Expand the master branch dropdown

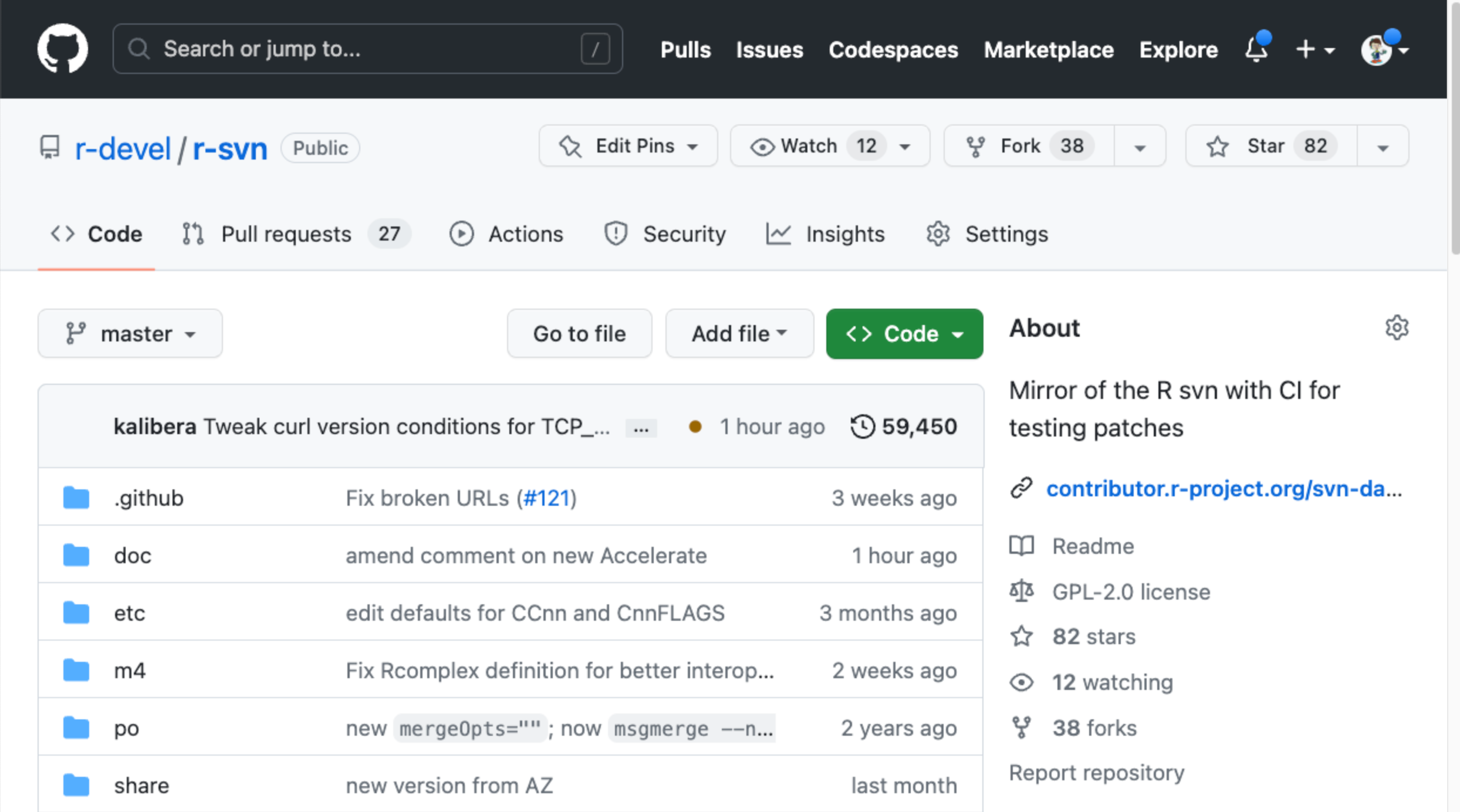190,333
